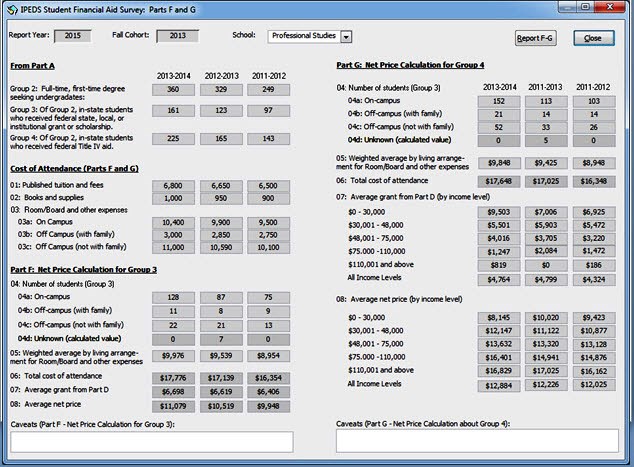Click Part G off-campus not with family value 52
The image size is (634, 467).
pos(499,127)
